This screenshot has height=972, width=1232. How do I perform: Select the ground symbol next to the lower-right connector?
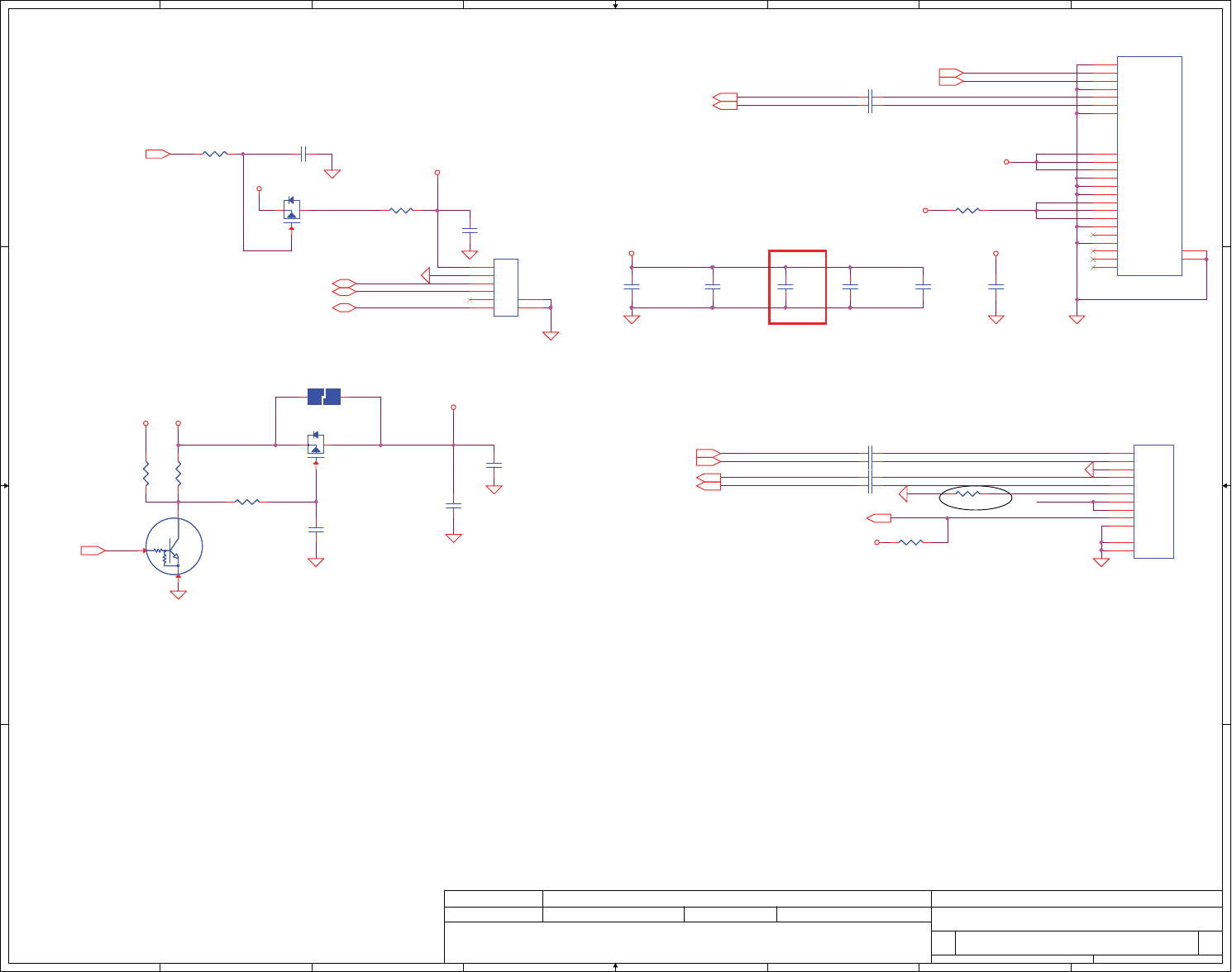1101,562
